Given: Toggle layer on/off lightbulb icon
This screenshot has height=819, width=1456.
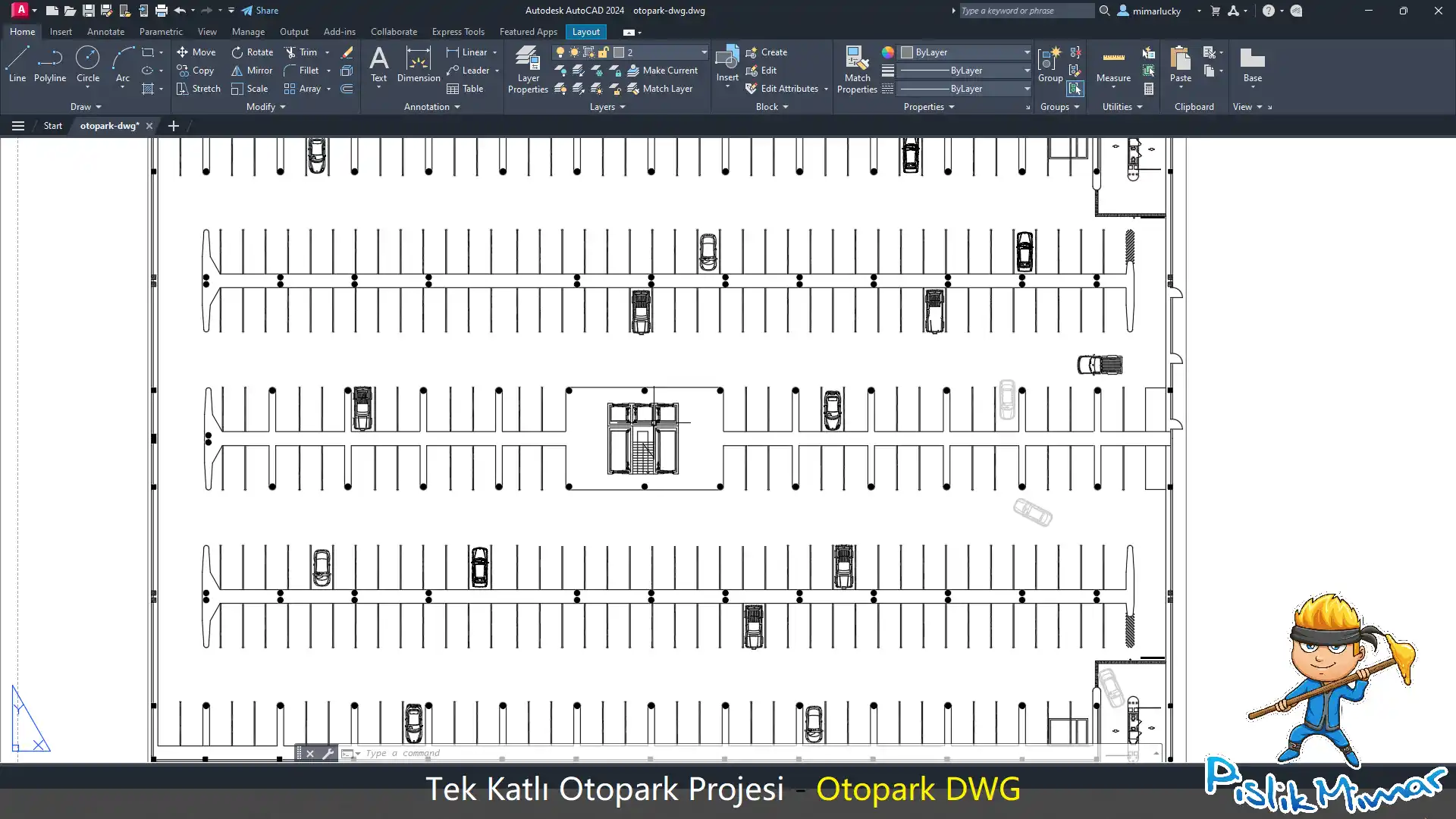Looking at the screenshot, I should (x=560, y=52).
